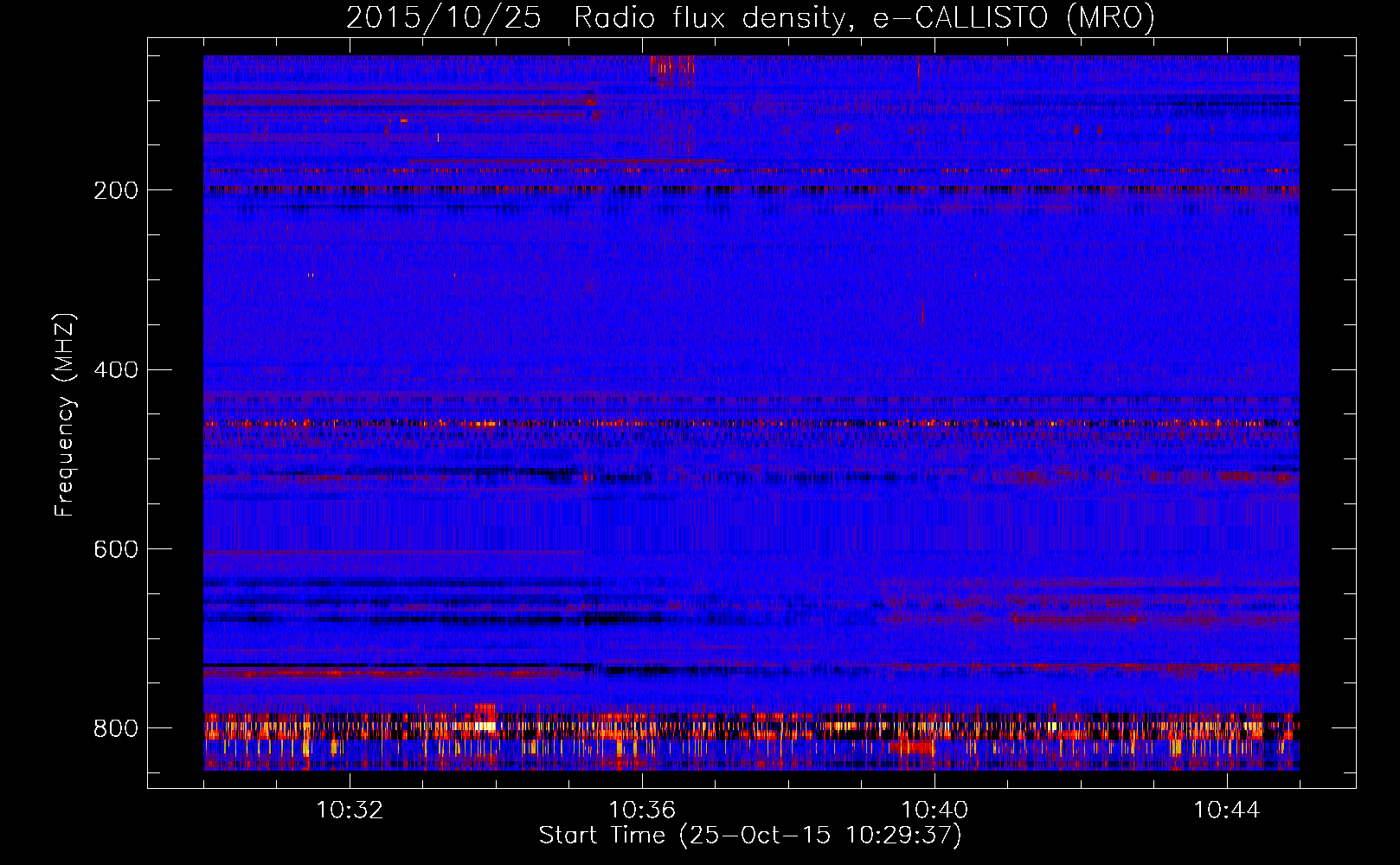Click the 200 frequency tick label
Viewport: 1400px width, 865px height.
coord(116,190)
